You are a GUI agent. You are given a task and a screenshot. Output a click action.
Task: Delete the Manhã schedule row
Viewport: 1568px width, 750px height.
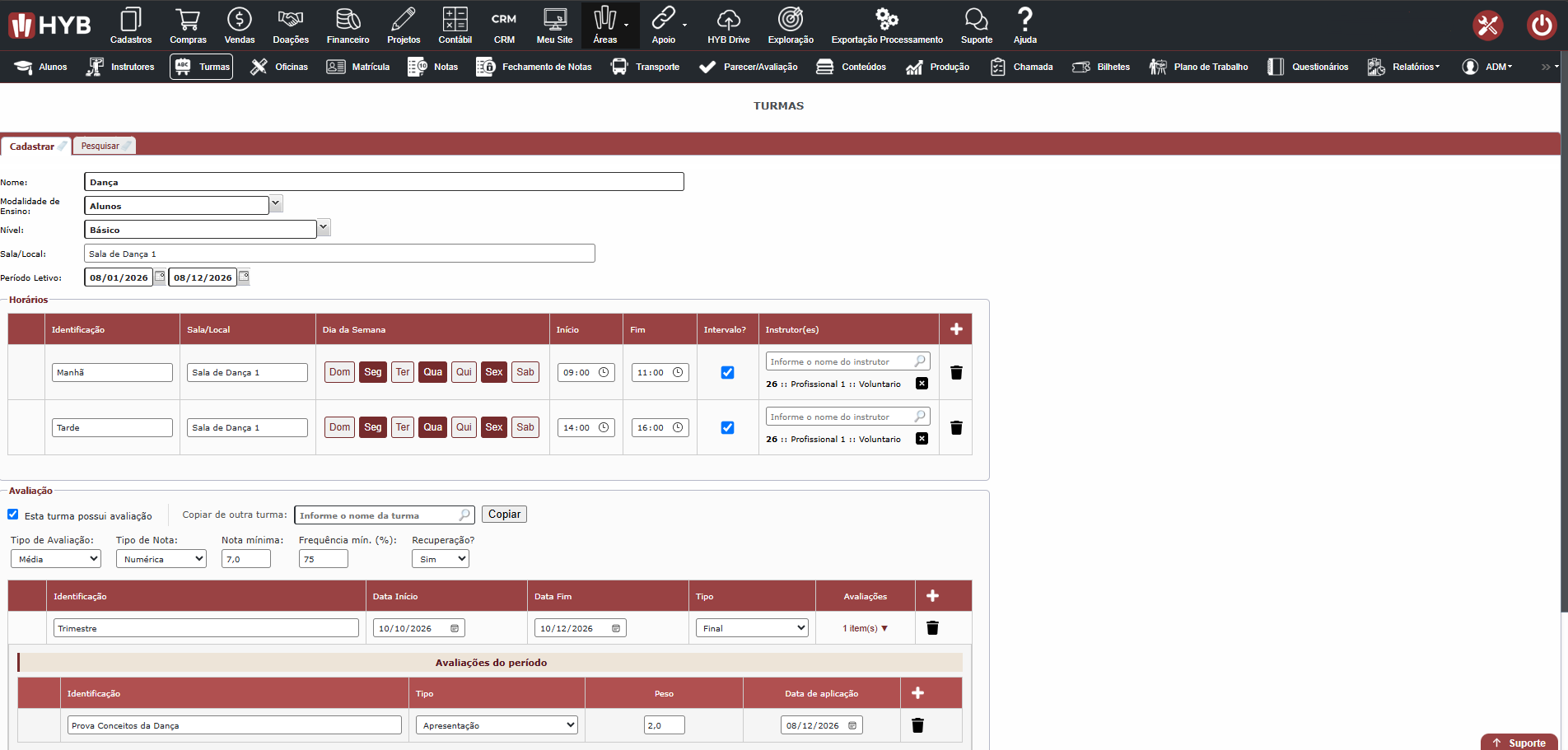(956, 373)
